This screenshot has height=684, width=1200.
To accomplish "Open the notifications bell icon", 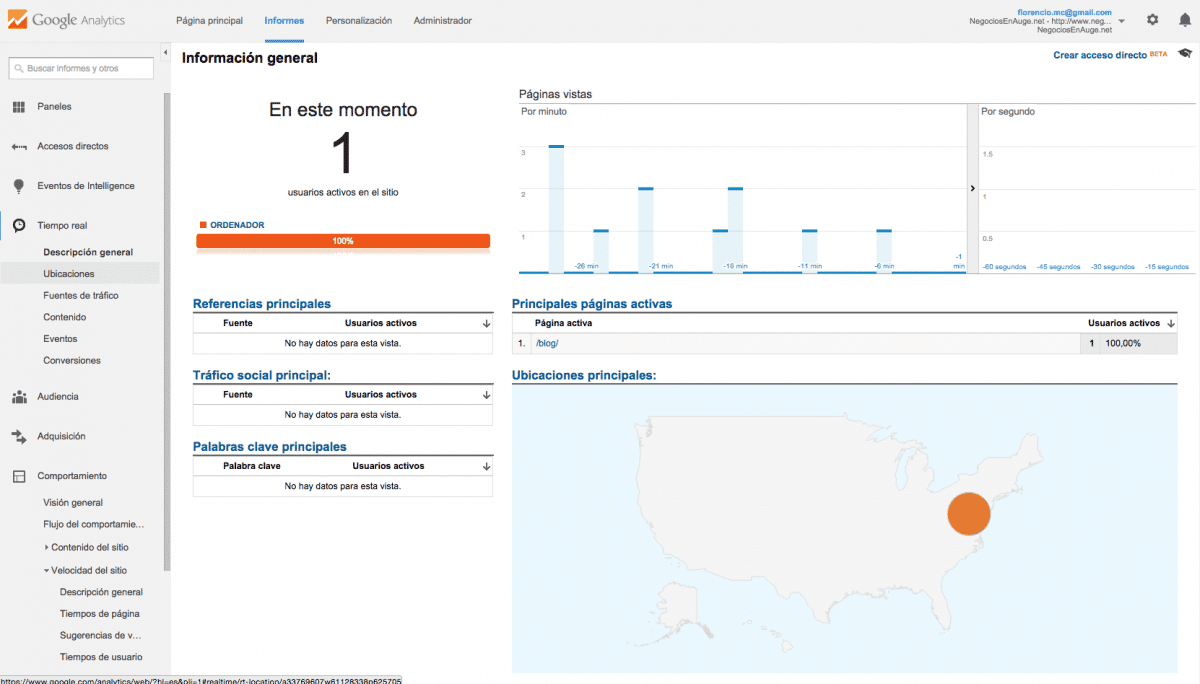I will point(1185,20).
